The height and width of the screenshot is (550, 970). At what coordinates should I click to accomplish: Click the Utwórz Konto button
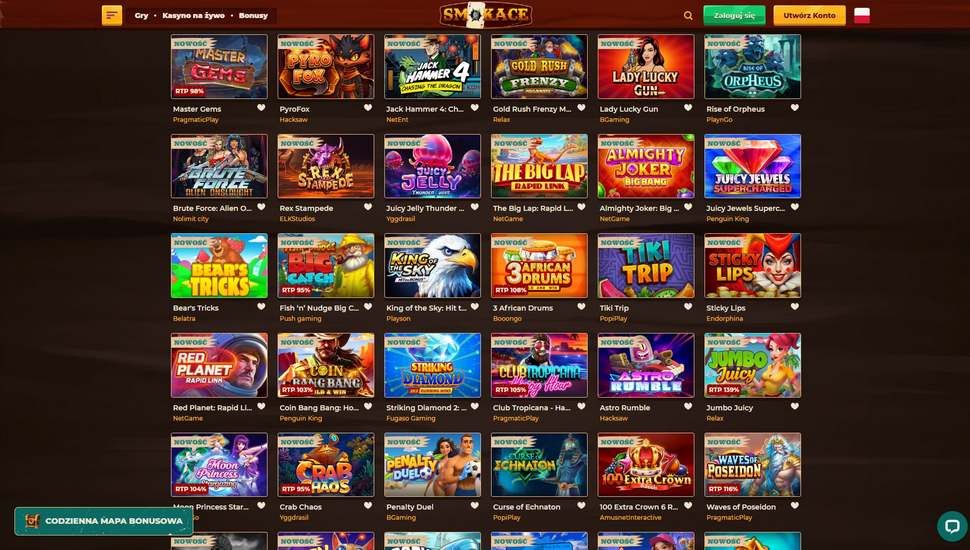click(x=809, y=15)
